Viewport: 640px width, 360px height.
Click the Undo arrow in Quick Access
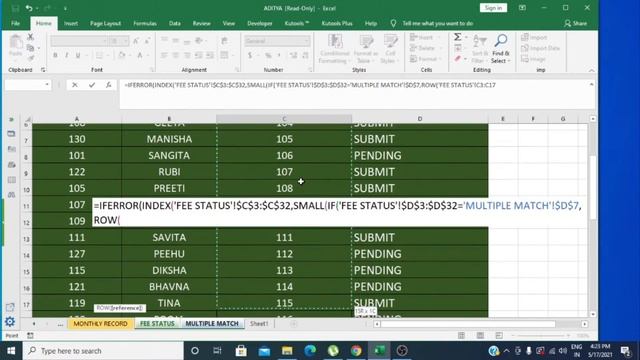pyautogui.click(x=29, y=8)
